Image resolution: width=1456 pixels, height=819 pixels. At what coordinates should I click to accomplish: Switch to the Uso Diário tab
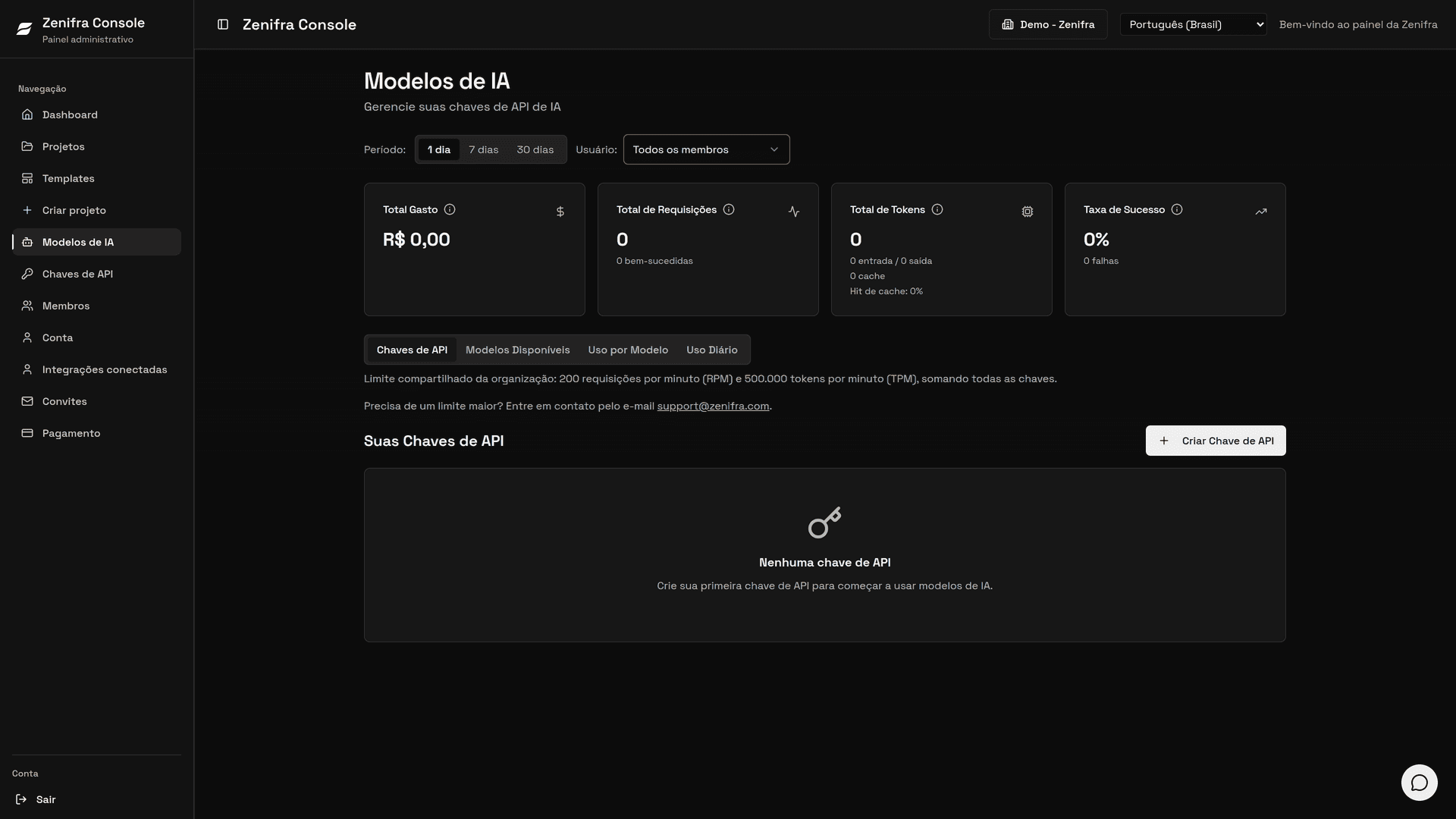[x=711, y=350]
